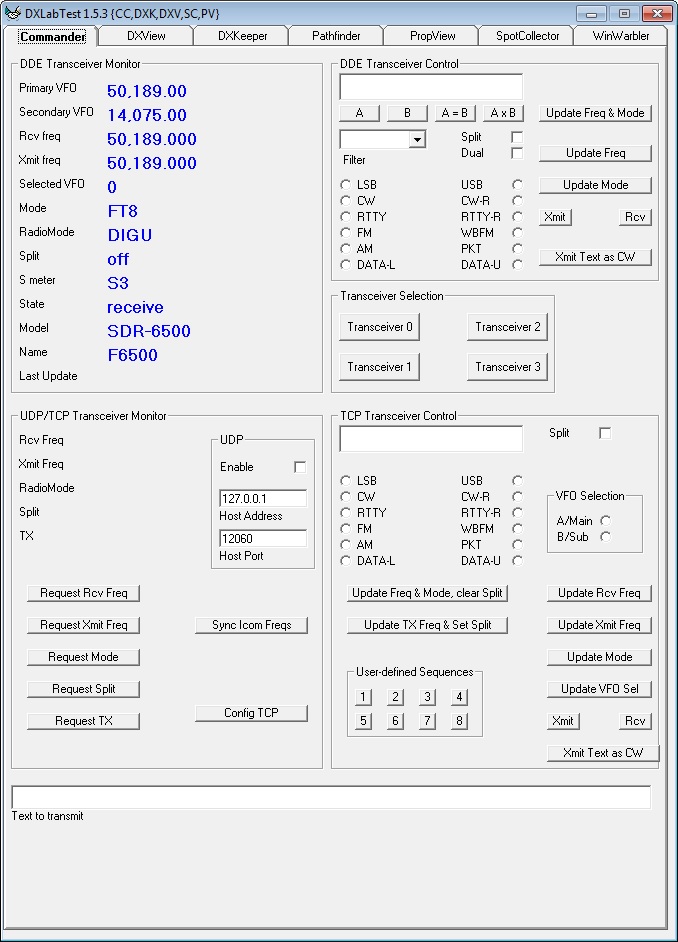Select DATA-U in DDE Transceiver Control
This screenshot has height=942, width=678.
click(517, 264)
